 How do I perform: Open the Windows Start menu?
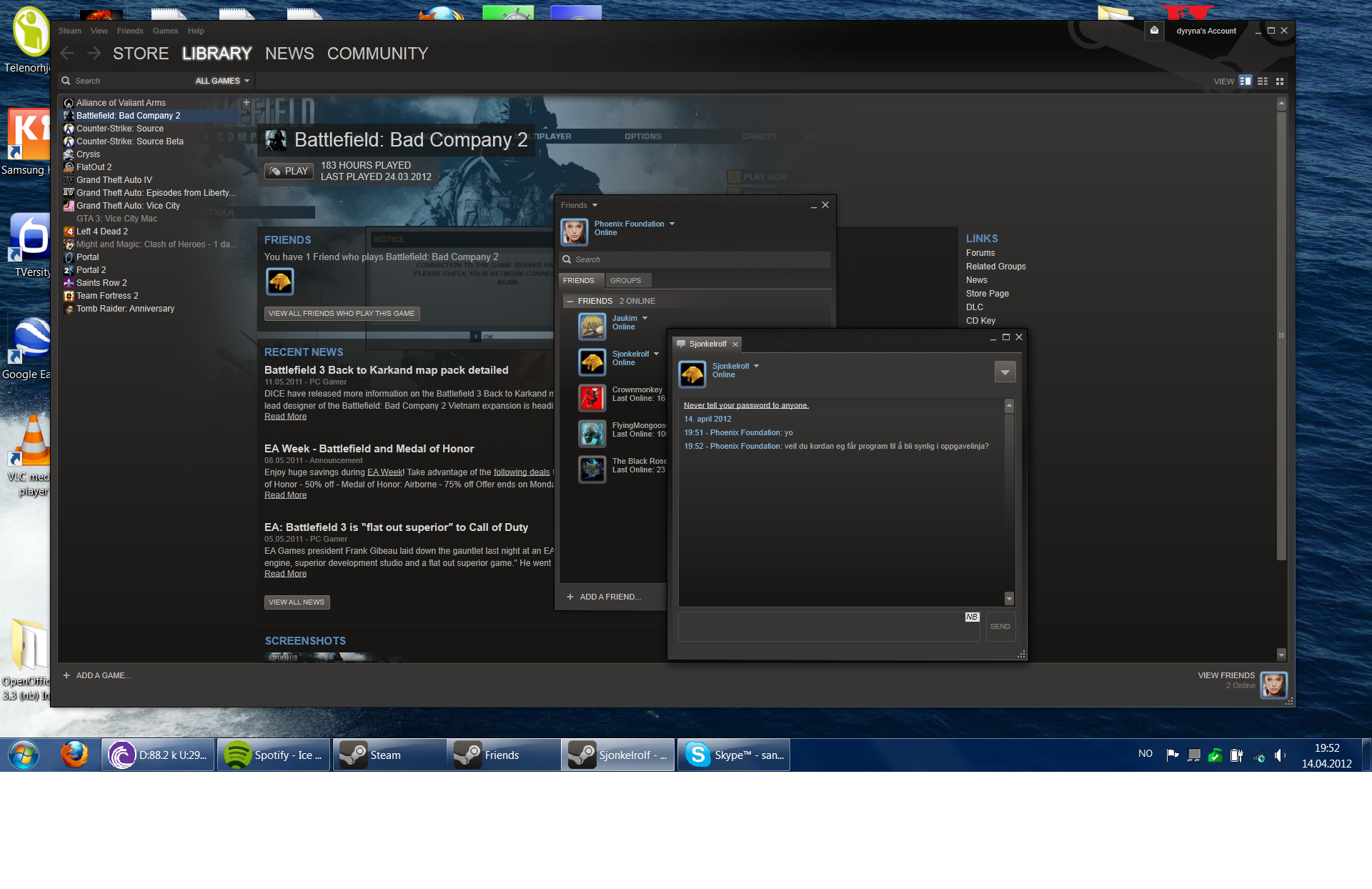pyautogui.click(x=24, y=755)
